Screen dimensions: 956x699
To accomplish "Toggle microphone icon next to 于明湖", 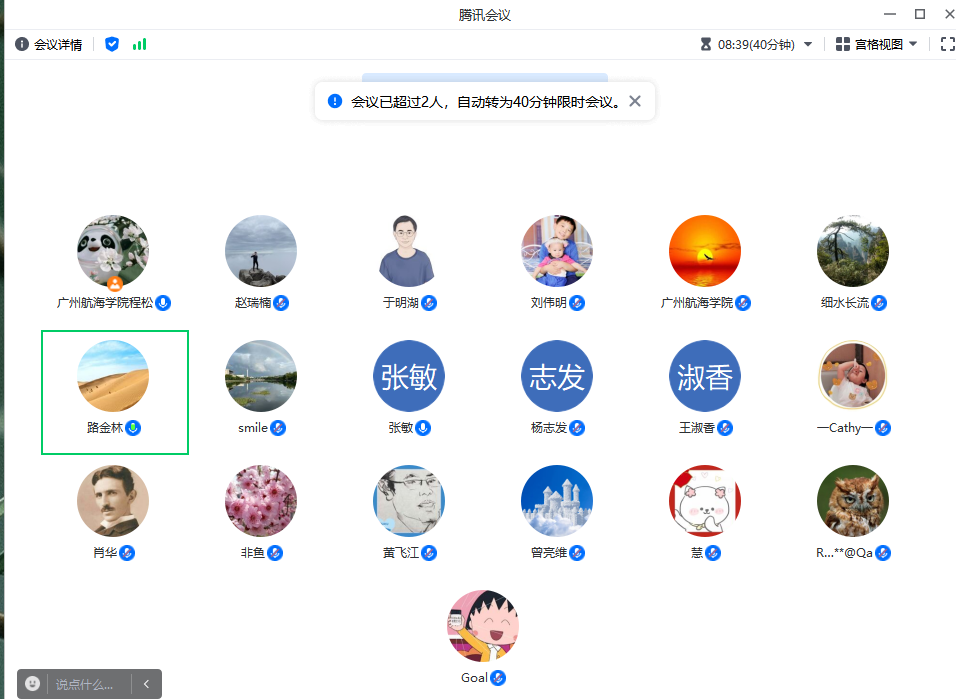I will point(429,303).
